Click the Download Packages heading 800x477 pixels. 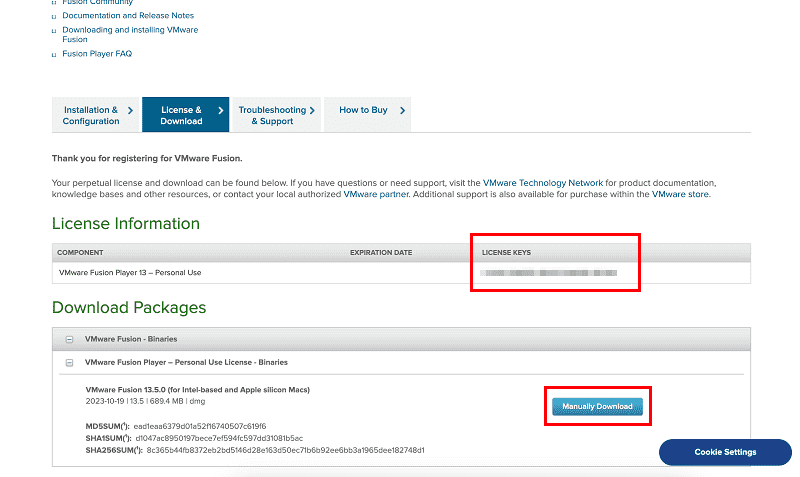[x=129, y=308]
